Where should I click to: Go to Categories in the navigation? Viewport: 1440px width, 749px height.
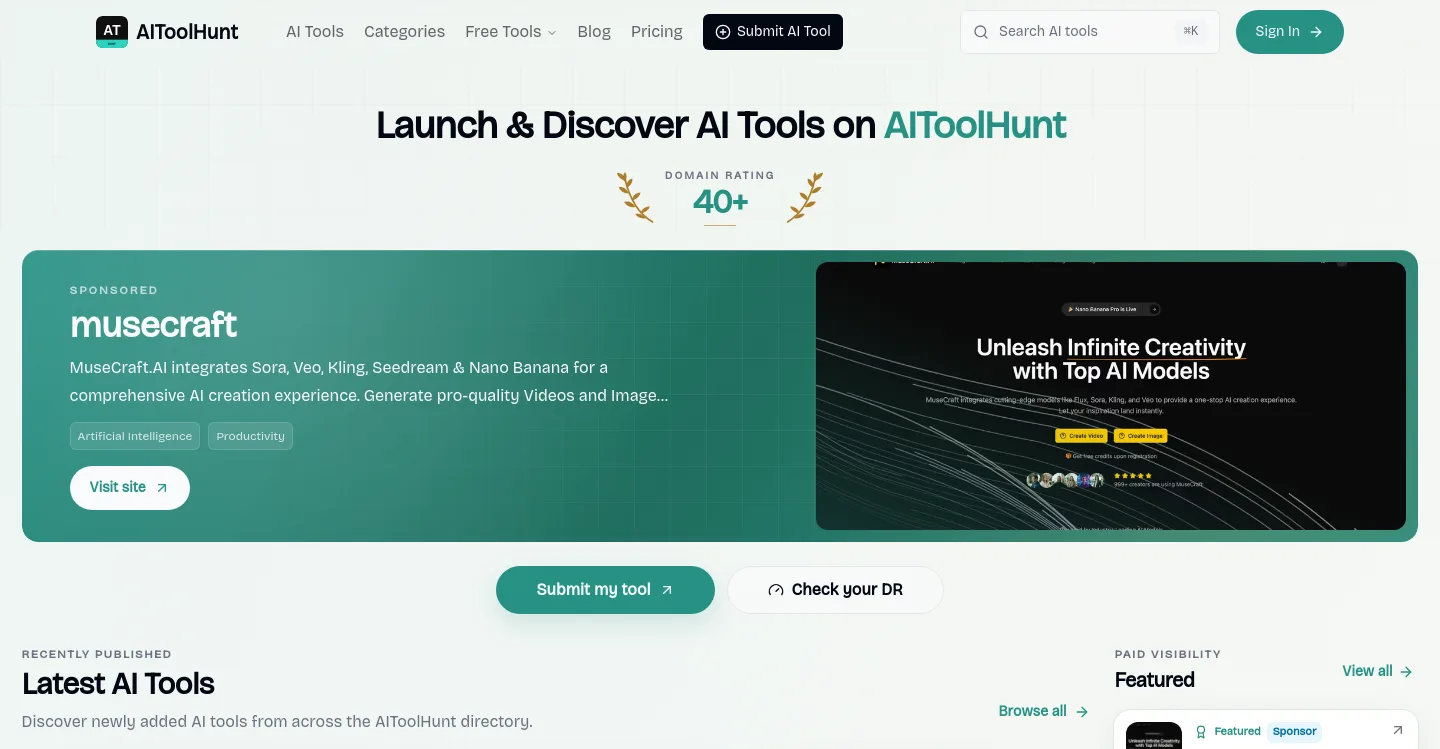404,32
